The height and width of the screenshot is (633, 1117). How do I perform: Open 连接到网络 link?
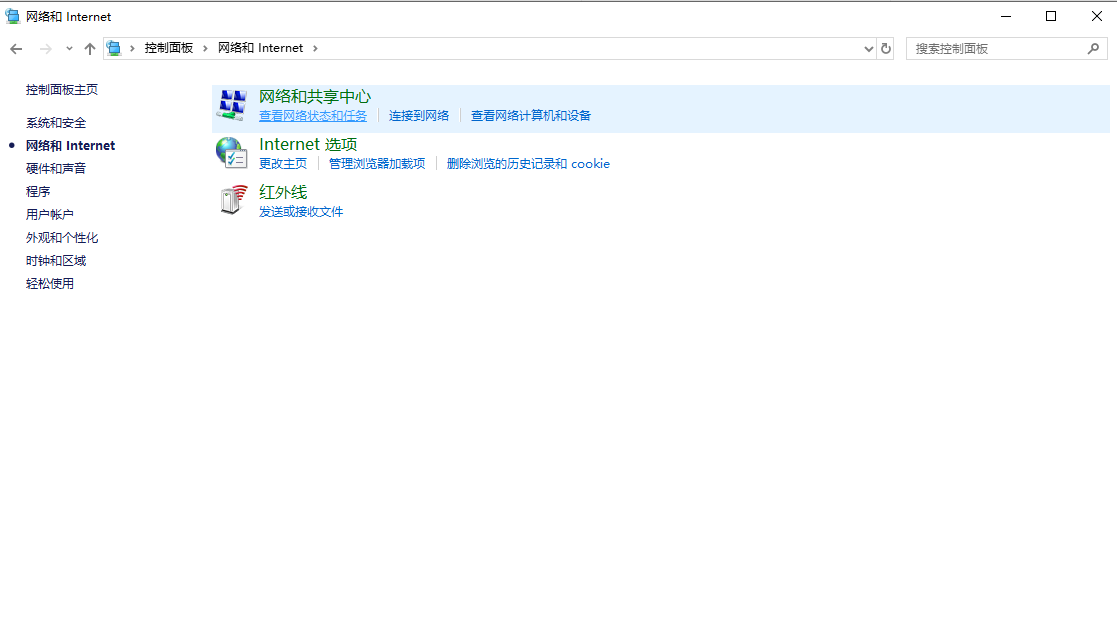tap(418, 116)
